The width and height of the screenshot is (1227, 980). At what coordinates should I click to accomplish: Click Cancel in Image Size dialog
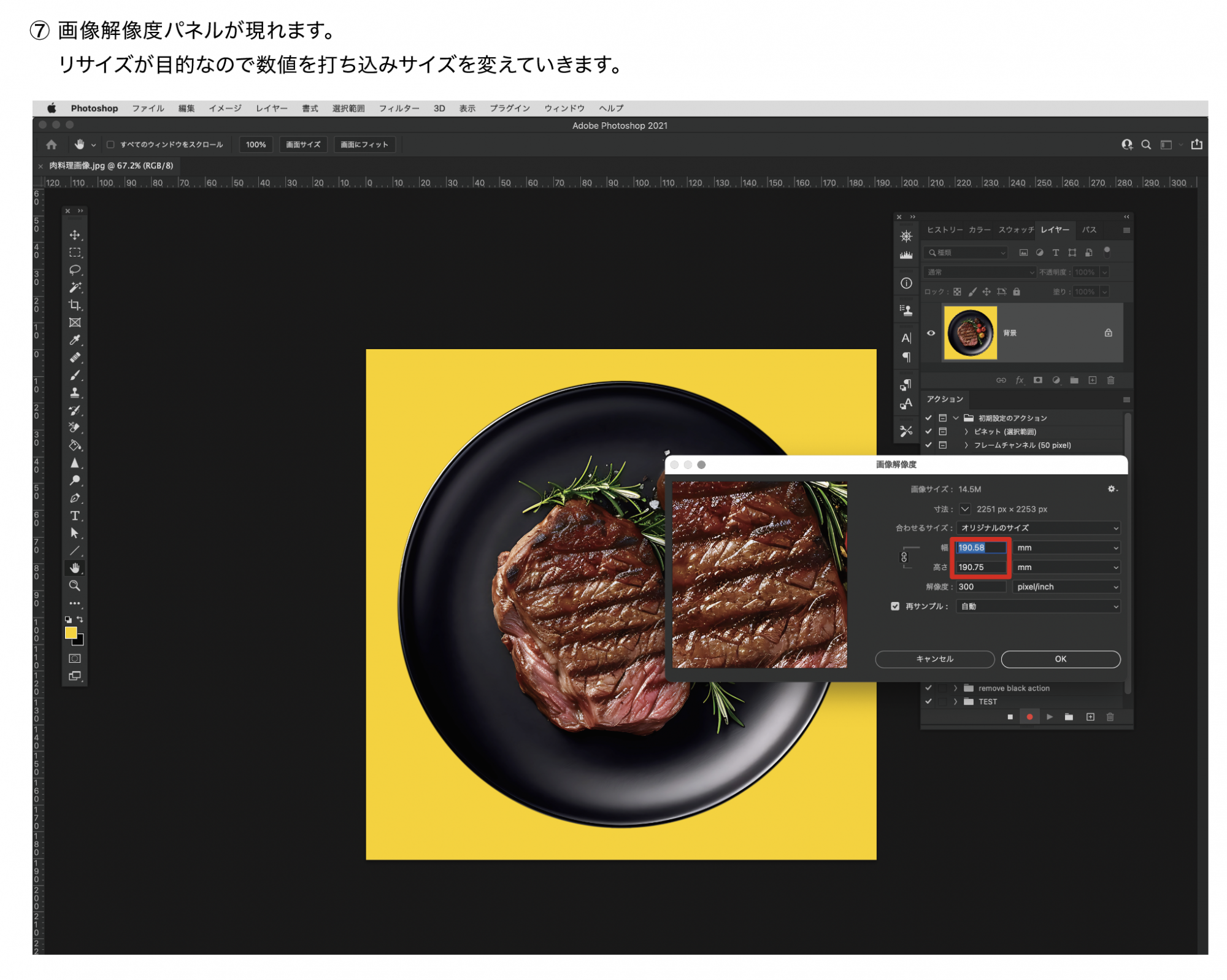(935, 659)
